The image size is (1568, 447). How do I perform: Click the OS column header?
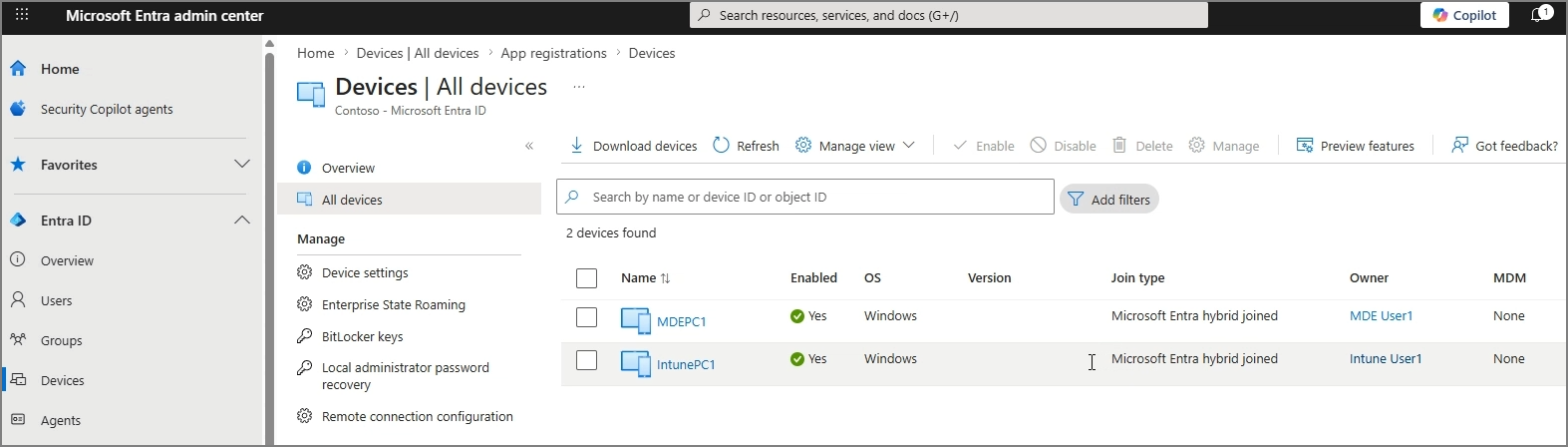click(x=872, y=278)
